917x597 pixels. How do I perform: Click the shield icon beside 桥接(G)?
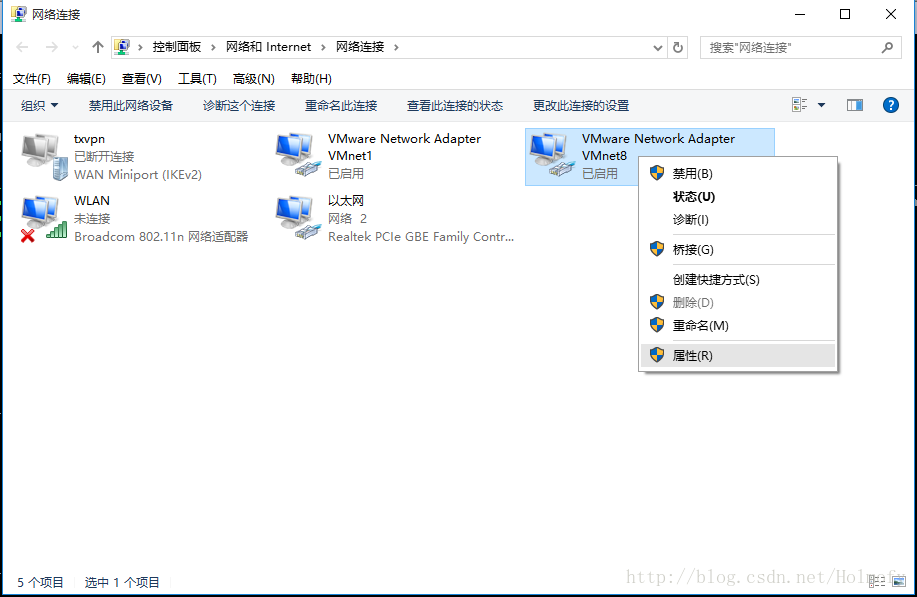657,249
